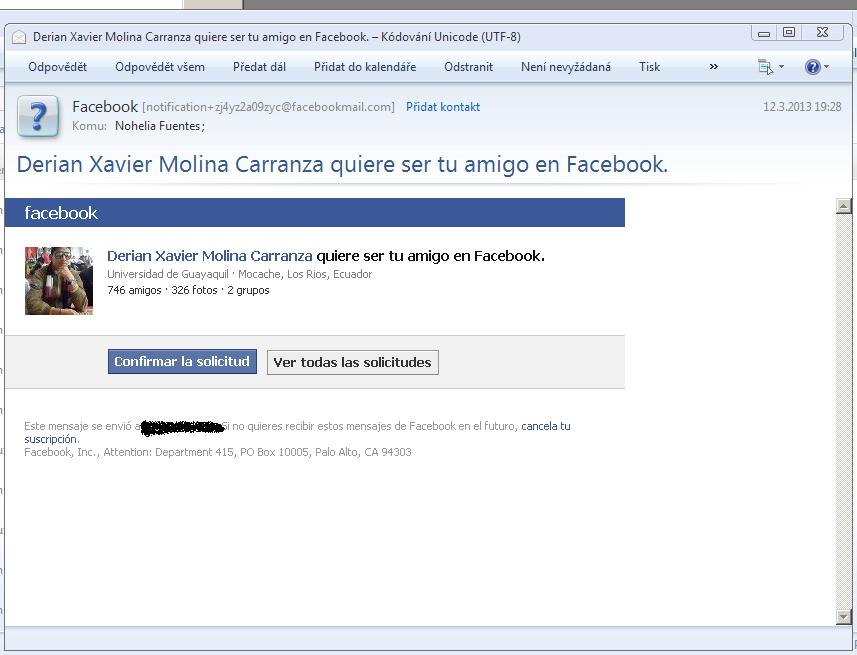The width and height of the screenshot is (857, 655).
Task: Maximize the email message window
Action: 789,33
